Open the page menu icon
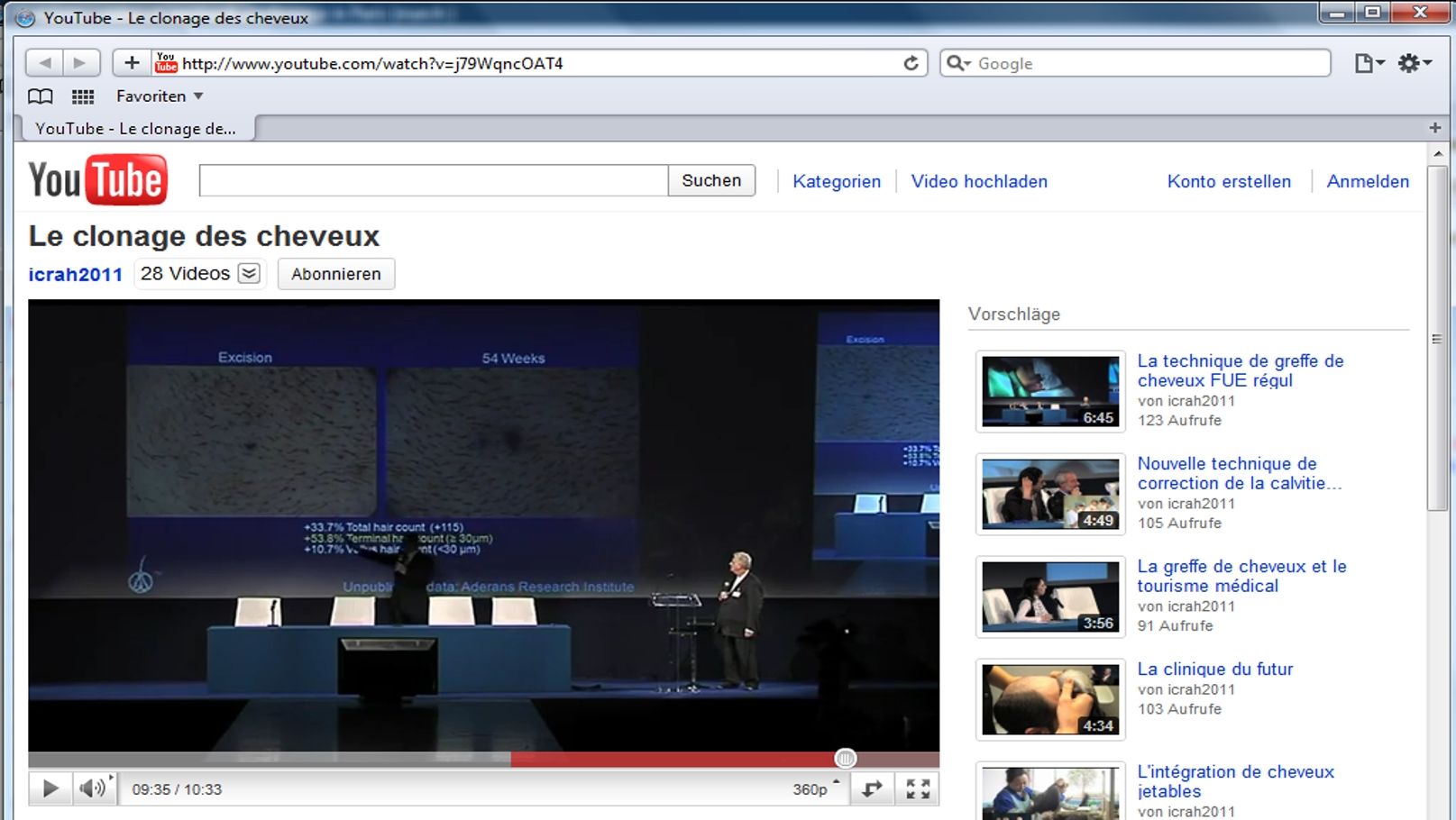Image resolution: width=1456 pixels, height=820 pixels. (1368, 63)
